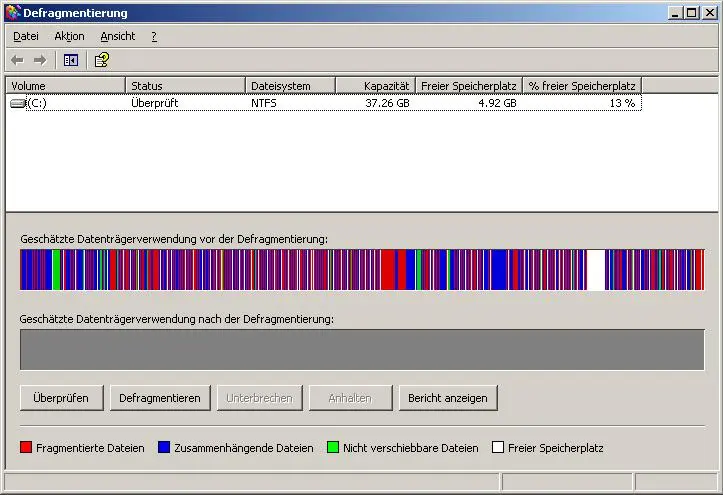This screenshot has width=723, height=495.
Task: Open the Ansicht menu
Action: (117, 36)
